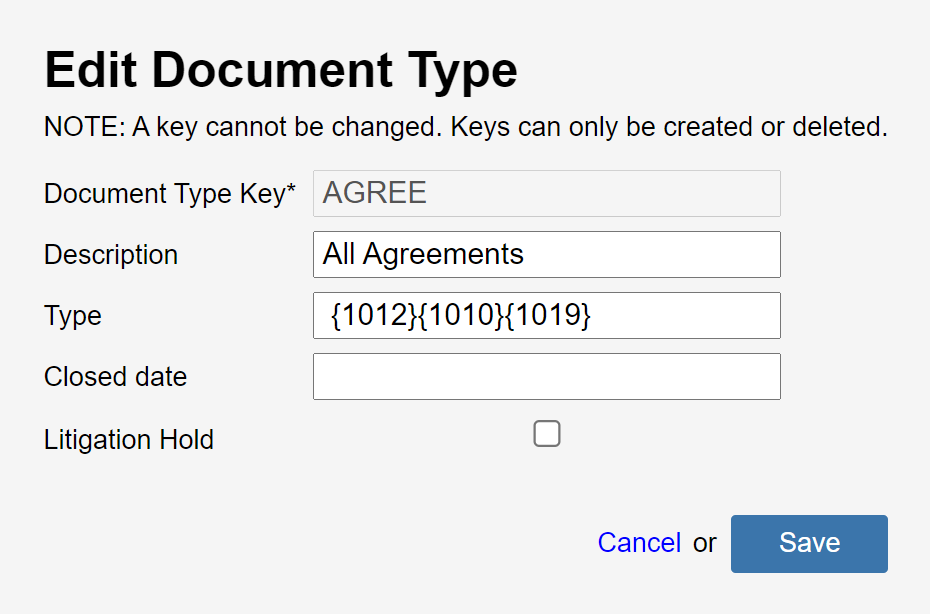The height and width of the screenshot is (614, 930).
Task: Click the Description label
Action: coord(110,254)
